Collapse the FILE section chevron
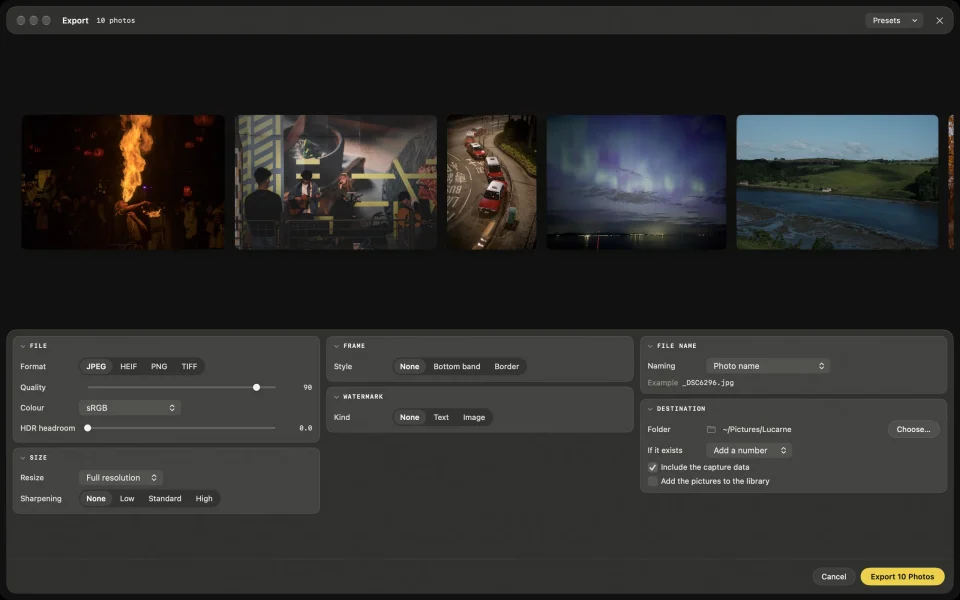Screen dimensions: 960x600 [23, 346]
